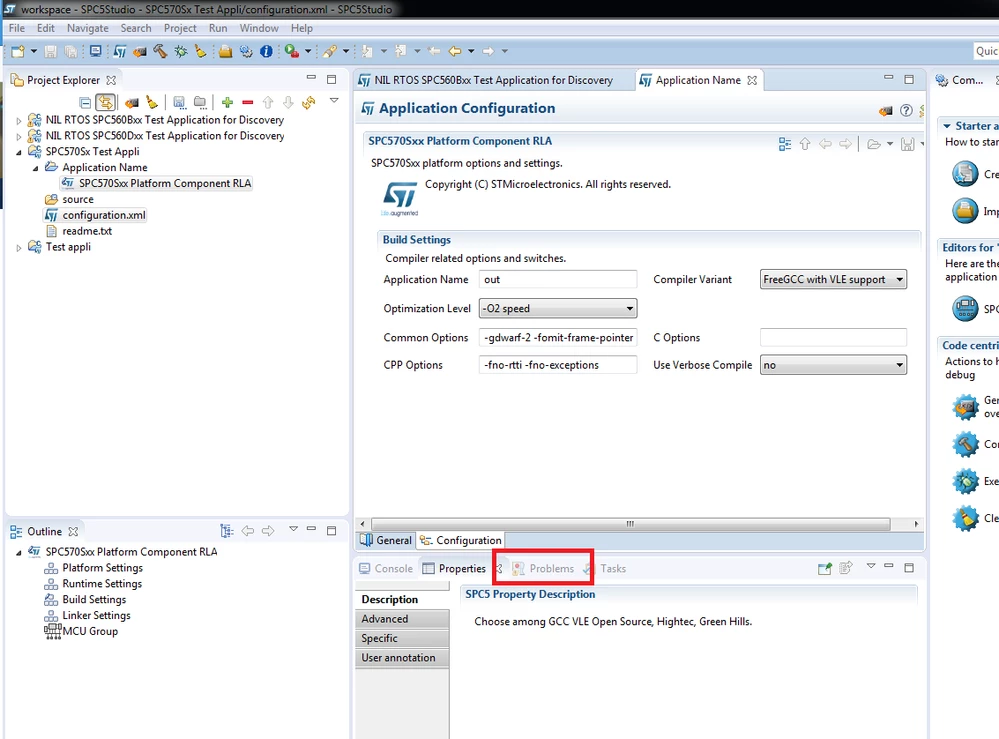Click the hammer build icon in toolbar
The image size is (999, 739).
pyautogui.click(x=160, y=51)
